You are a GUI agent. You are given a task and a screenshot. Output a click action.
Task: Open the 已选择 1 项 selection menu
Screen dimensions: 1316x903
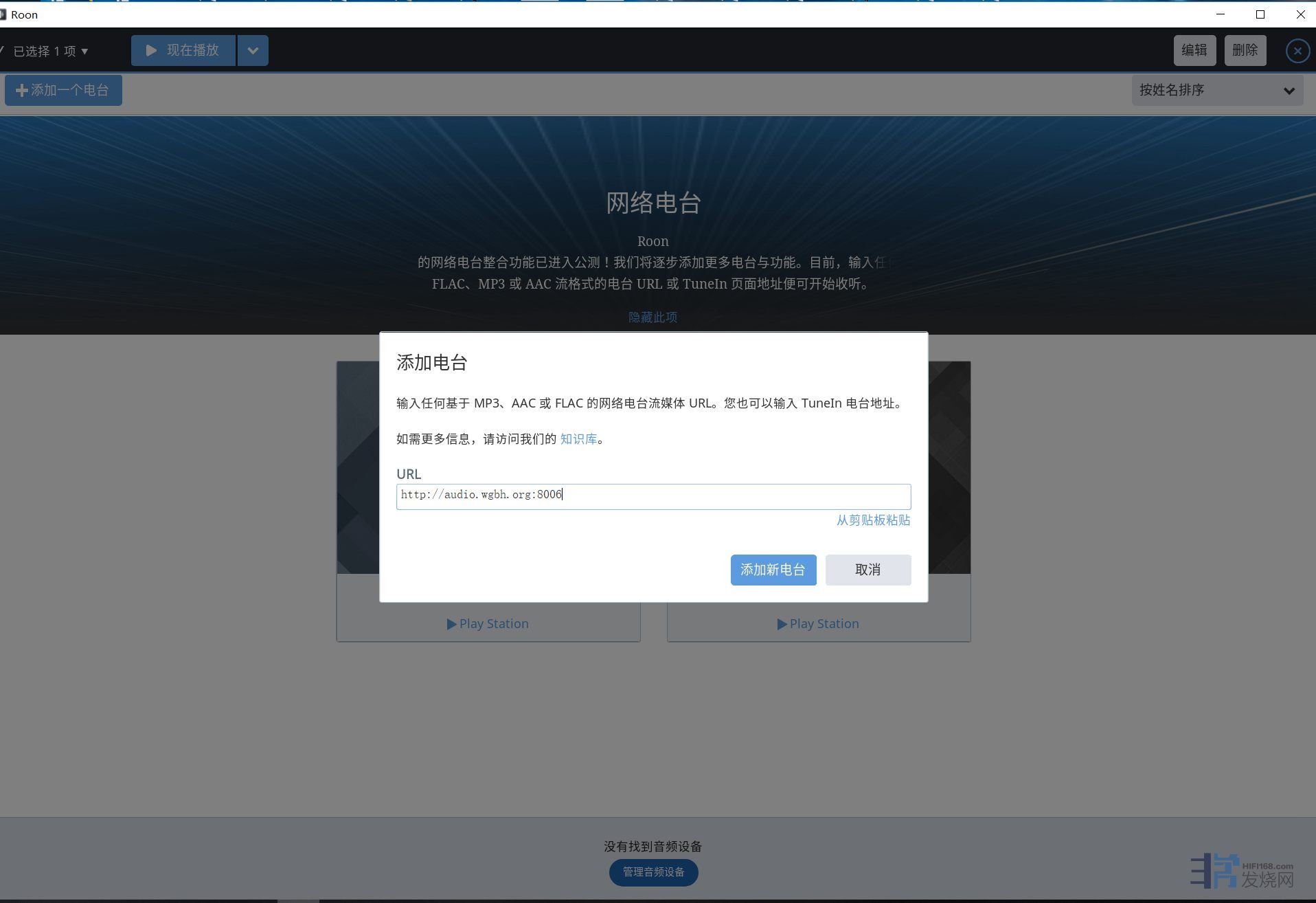click(49, 51)
